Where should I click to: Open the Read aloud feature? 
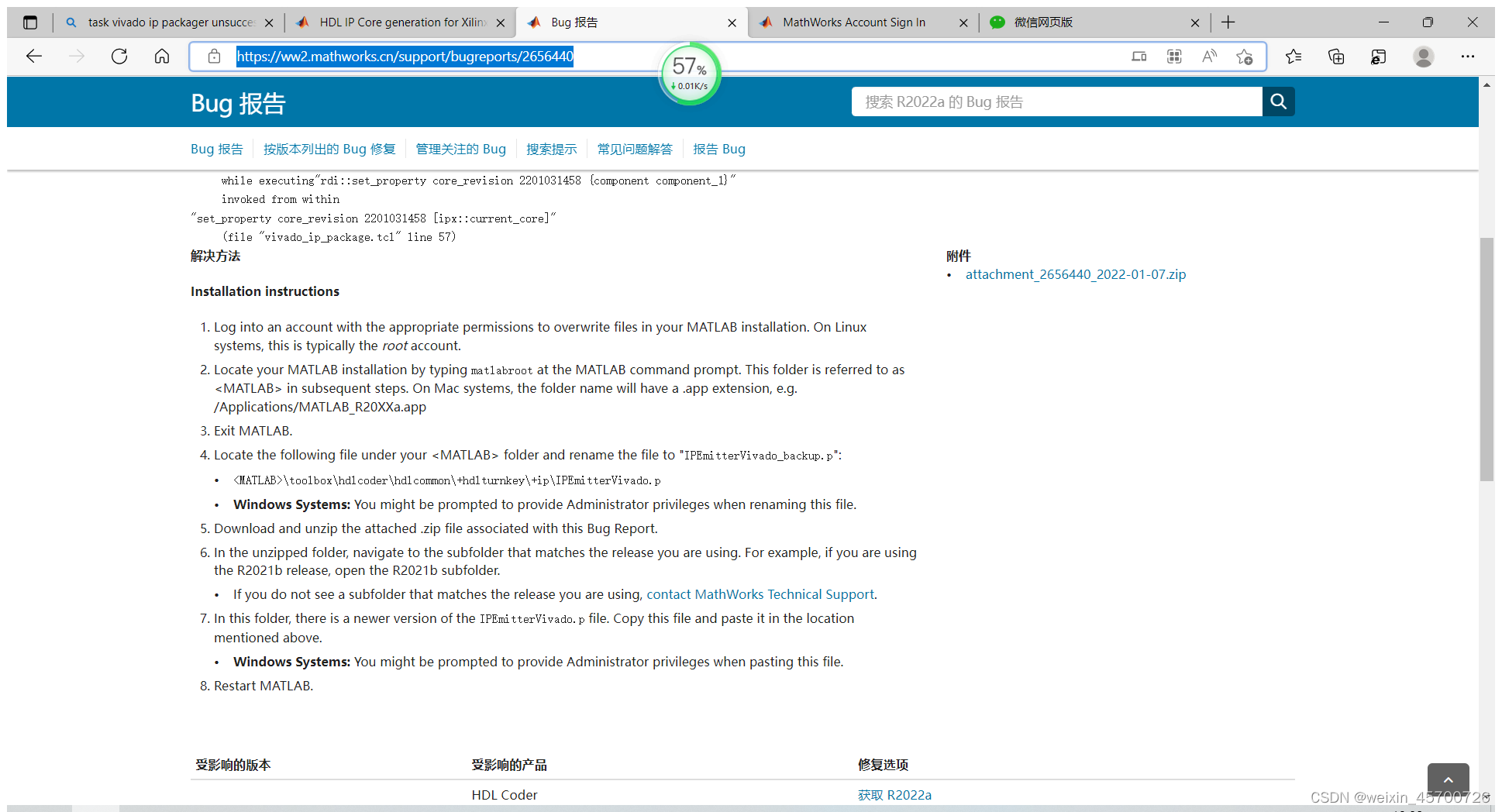[x=1209, y=56]
